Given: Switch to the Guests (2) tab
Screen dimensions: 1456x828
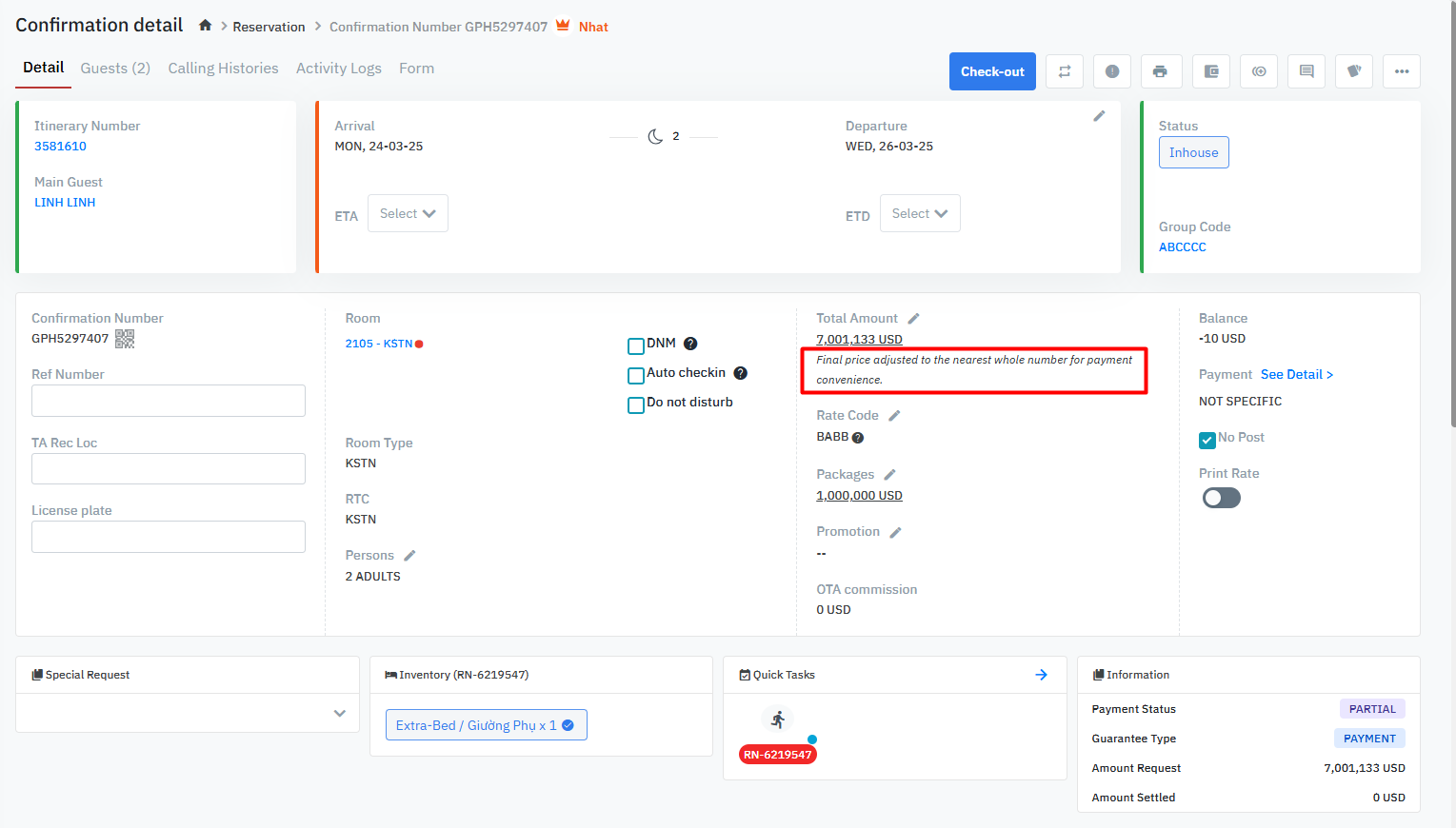Looking at the screenshot, I should pyautogui.click(x=115, y=69).
